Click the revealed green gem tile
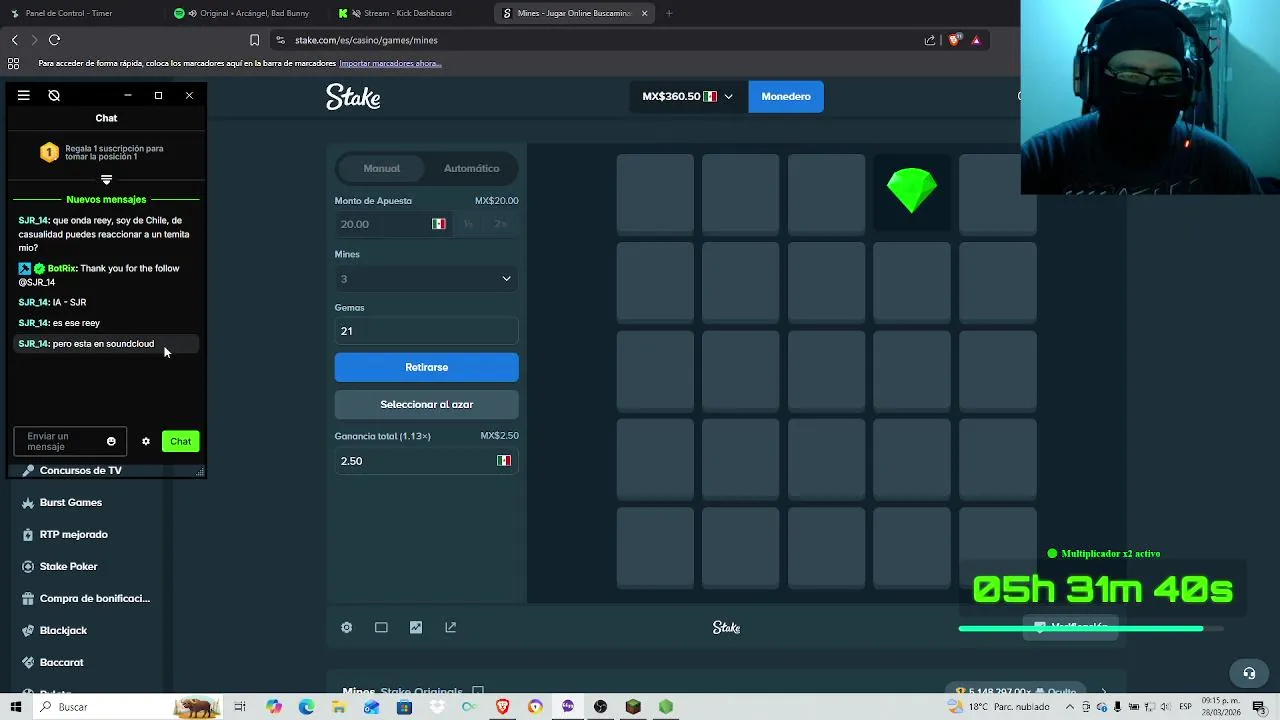 click(912, 192)
